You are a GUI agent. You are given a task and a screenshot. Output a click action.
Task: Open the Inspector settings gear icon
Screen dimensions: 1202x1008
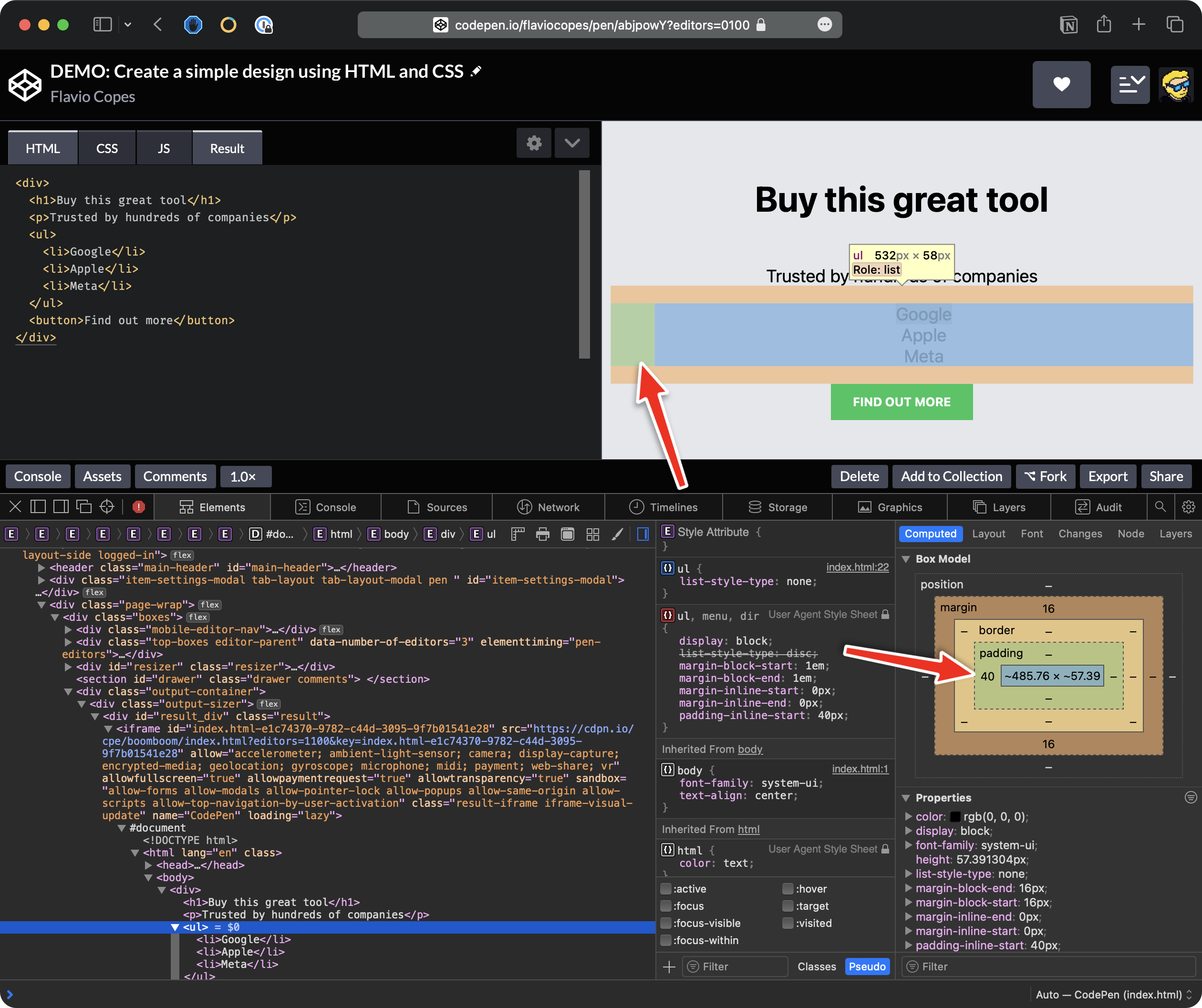tap(1188, 507)
